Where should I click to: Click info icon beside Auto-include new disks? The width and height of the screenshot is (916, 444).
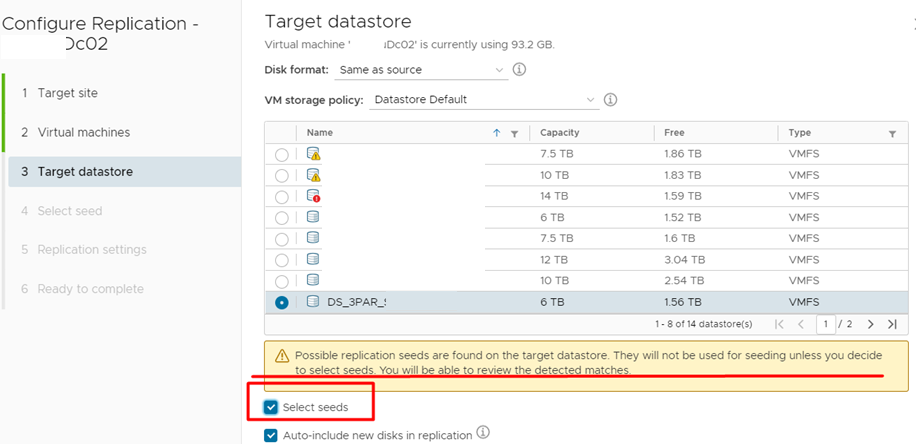[483, 434]
